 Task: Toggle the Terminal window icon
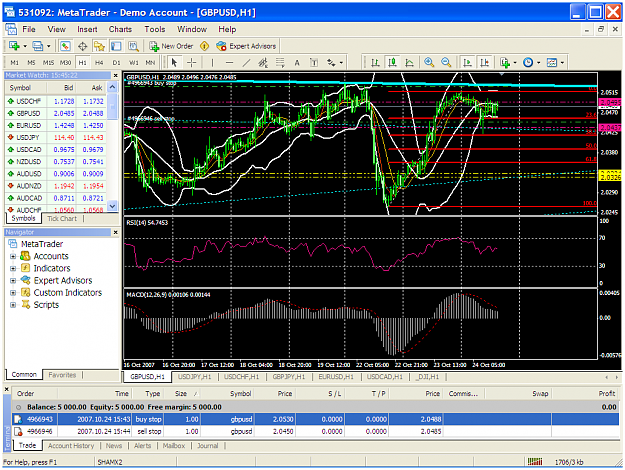click(116, 46)
